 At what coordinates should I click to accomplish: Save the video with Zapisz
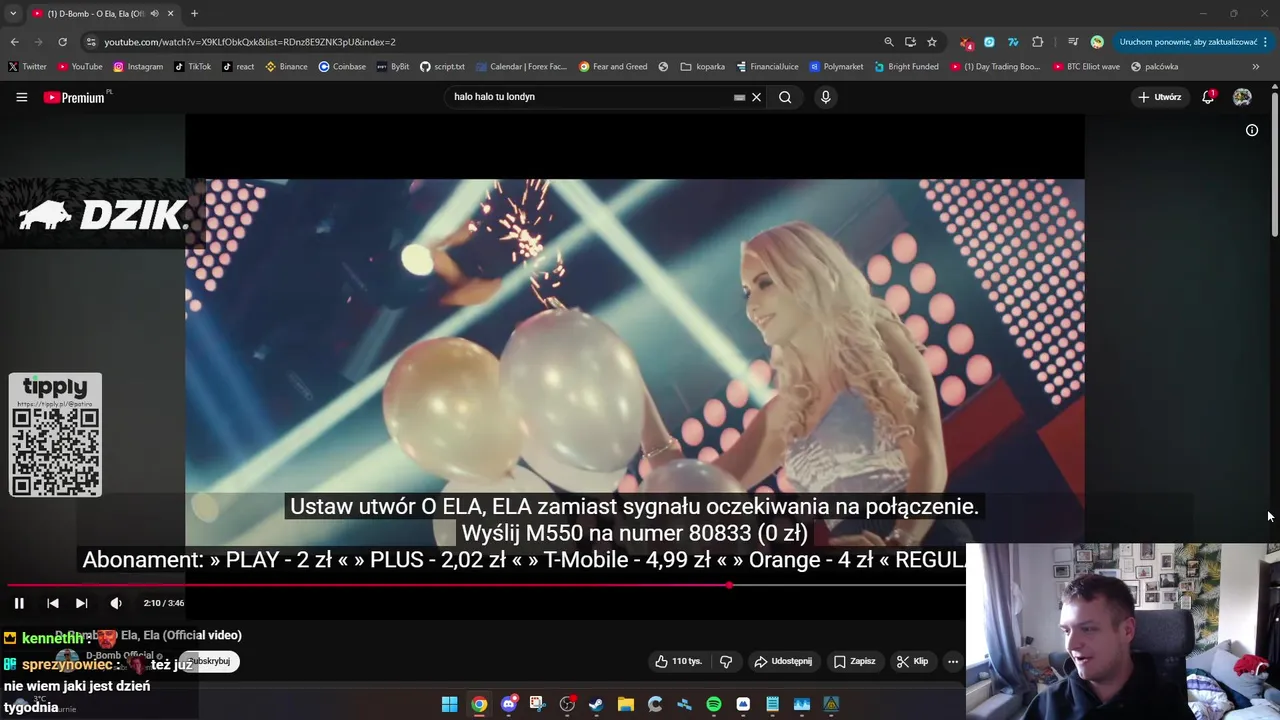pos(855,661)
